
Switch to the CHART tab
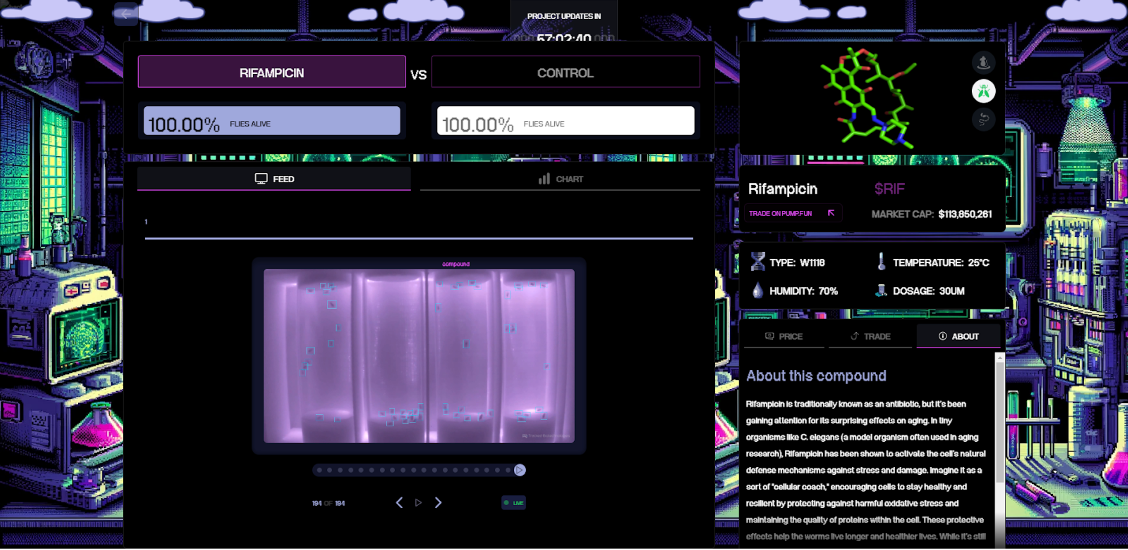pyautogui.click(x=560, y=179)
